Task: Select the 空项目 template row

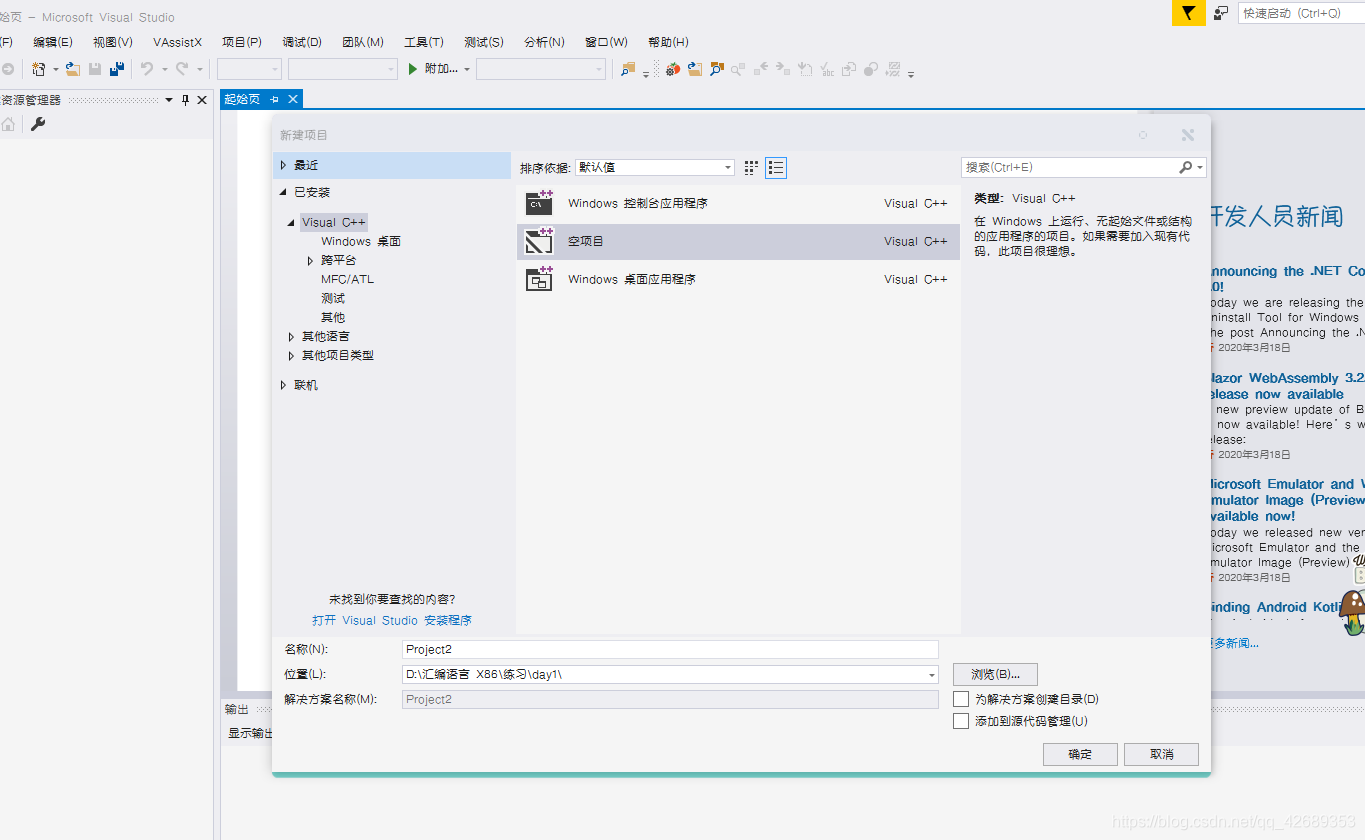Action: (x=738, y=241)
